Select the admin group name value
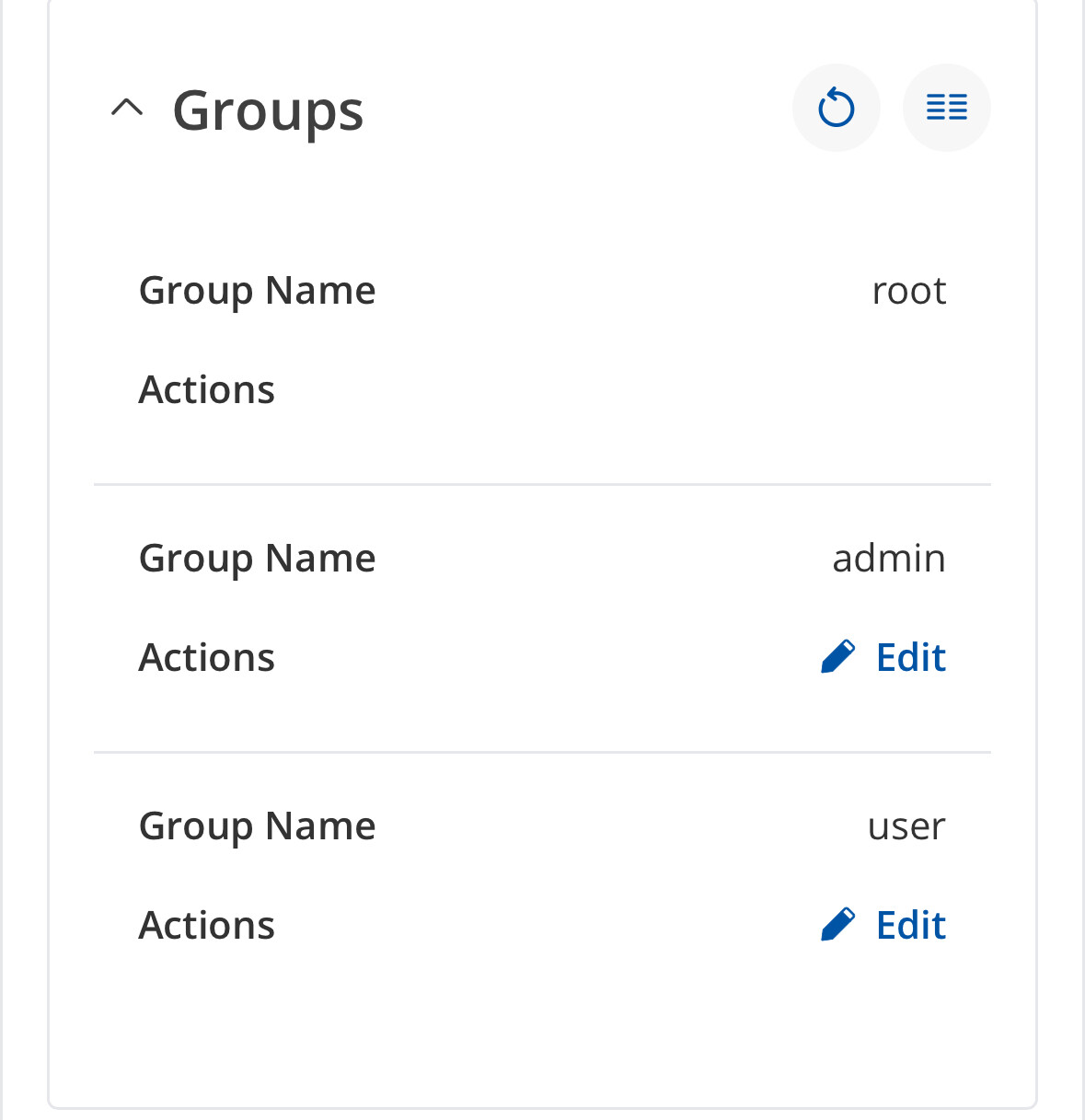Image resolution: width=1085 pixels, height=1120 pixels. (x=888, y=559)
